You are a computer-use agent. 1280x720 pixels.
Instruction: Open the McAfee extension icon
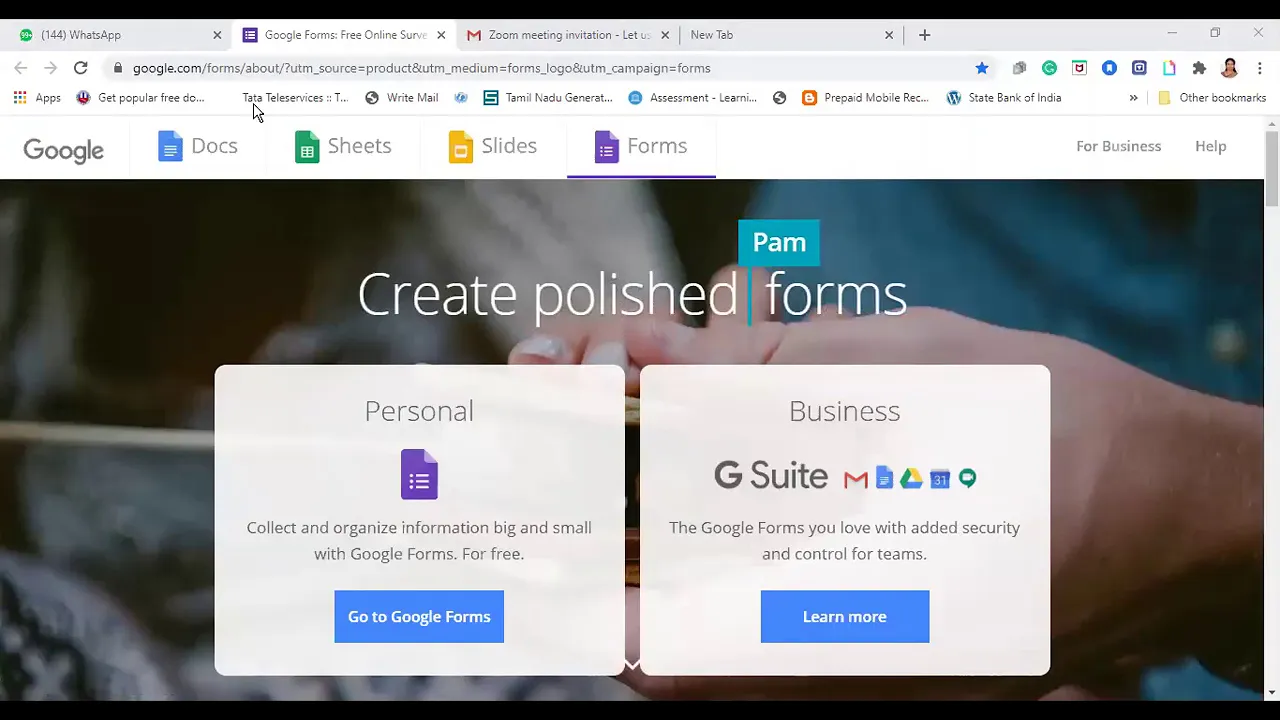(1079, 68)
